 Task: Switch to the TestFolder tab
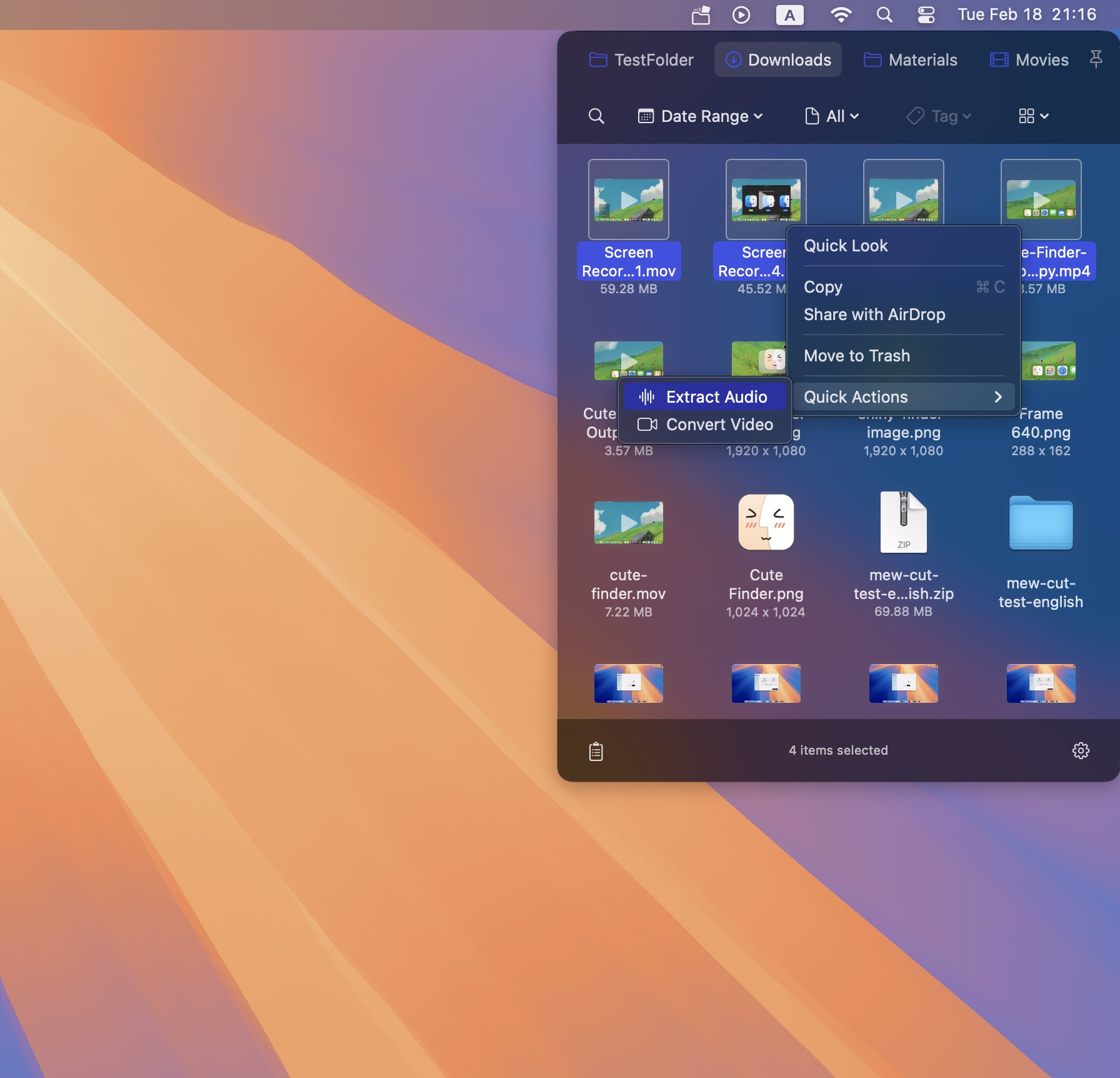pos(641,60)
